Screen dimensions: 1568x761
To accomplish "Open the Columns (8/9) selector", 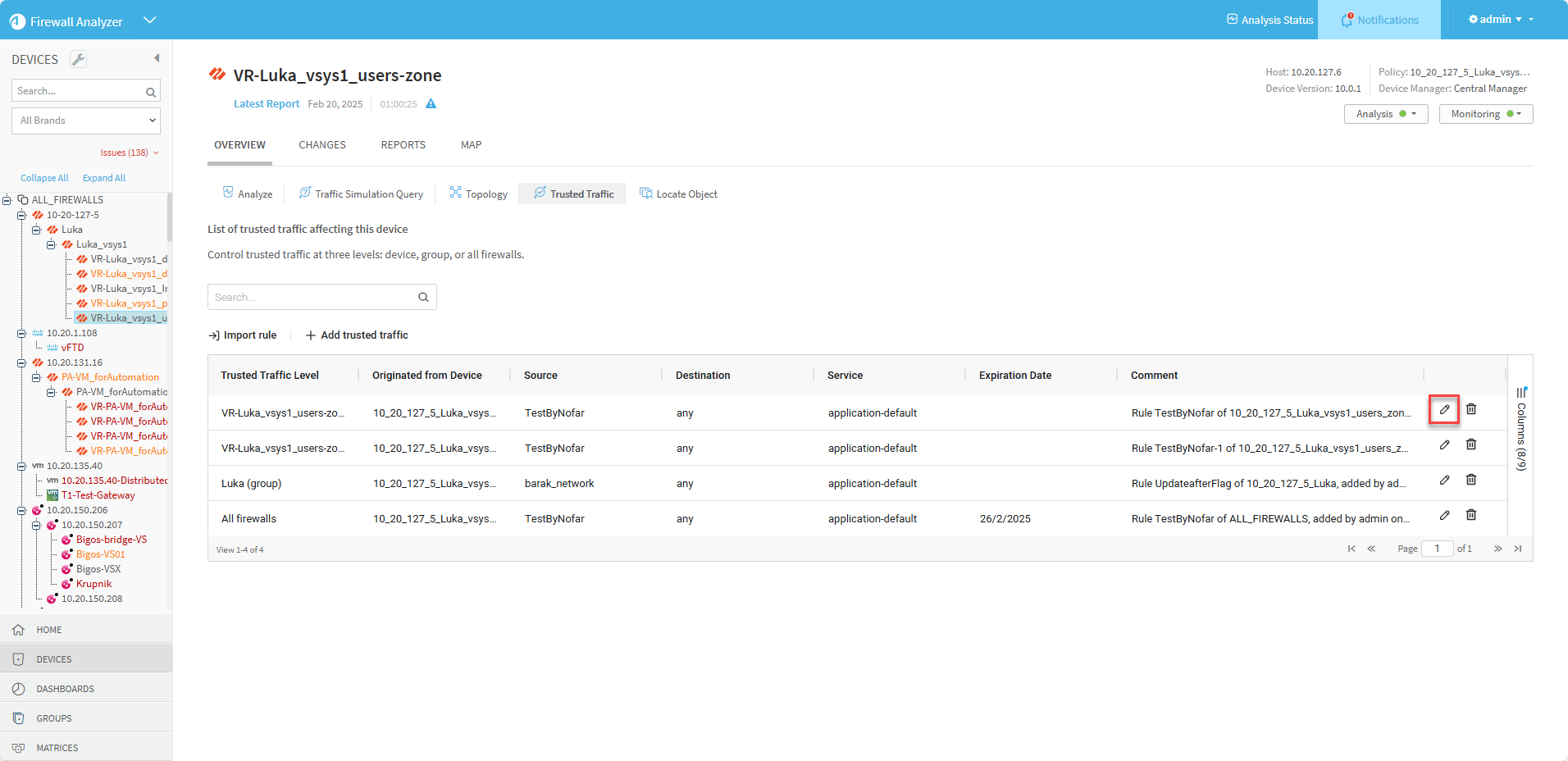I will click(1521, 431).
